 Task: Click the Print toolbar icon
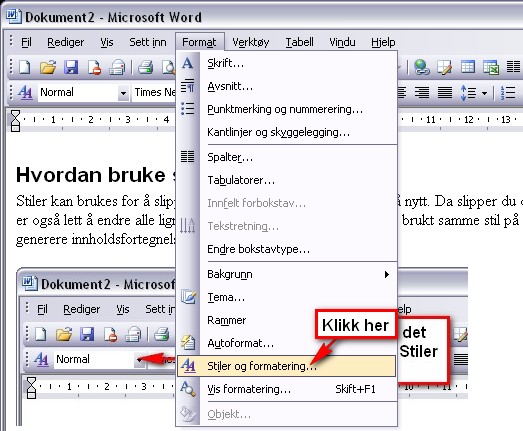tap(146, 67)
